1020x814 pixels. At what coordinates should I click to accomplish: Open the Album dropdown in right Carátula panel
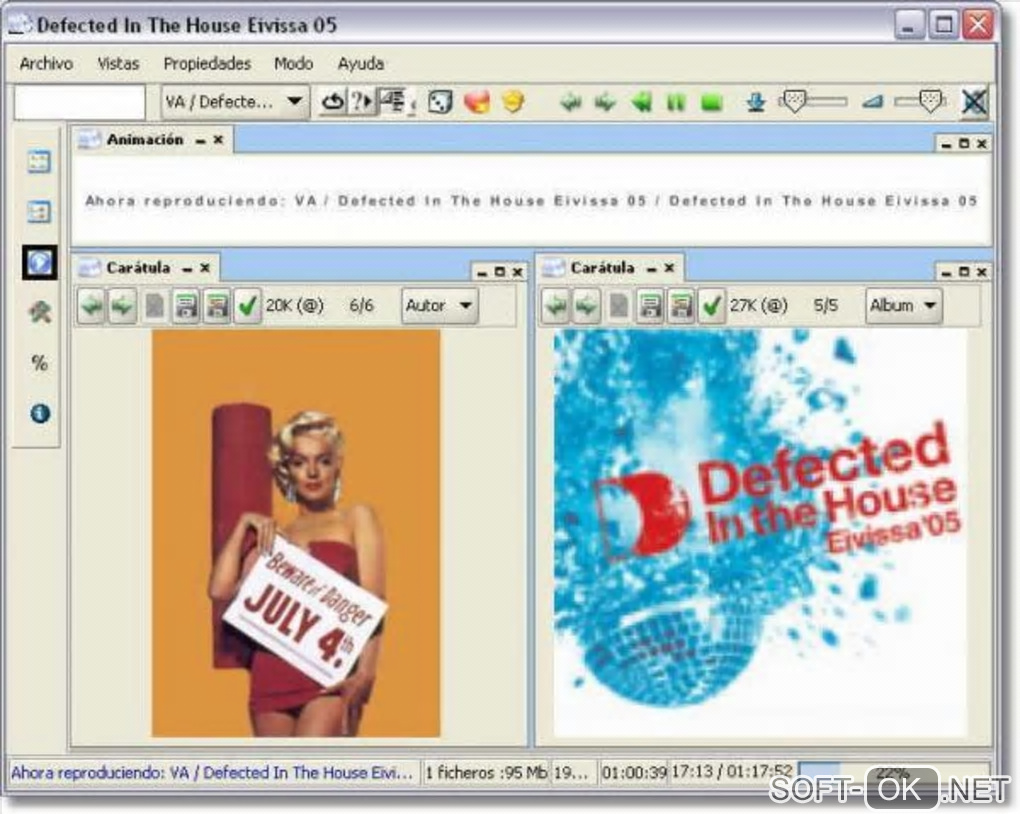coord(904,305)
